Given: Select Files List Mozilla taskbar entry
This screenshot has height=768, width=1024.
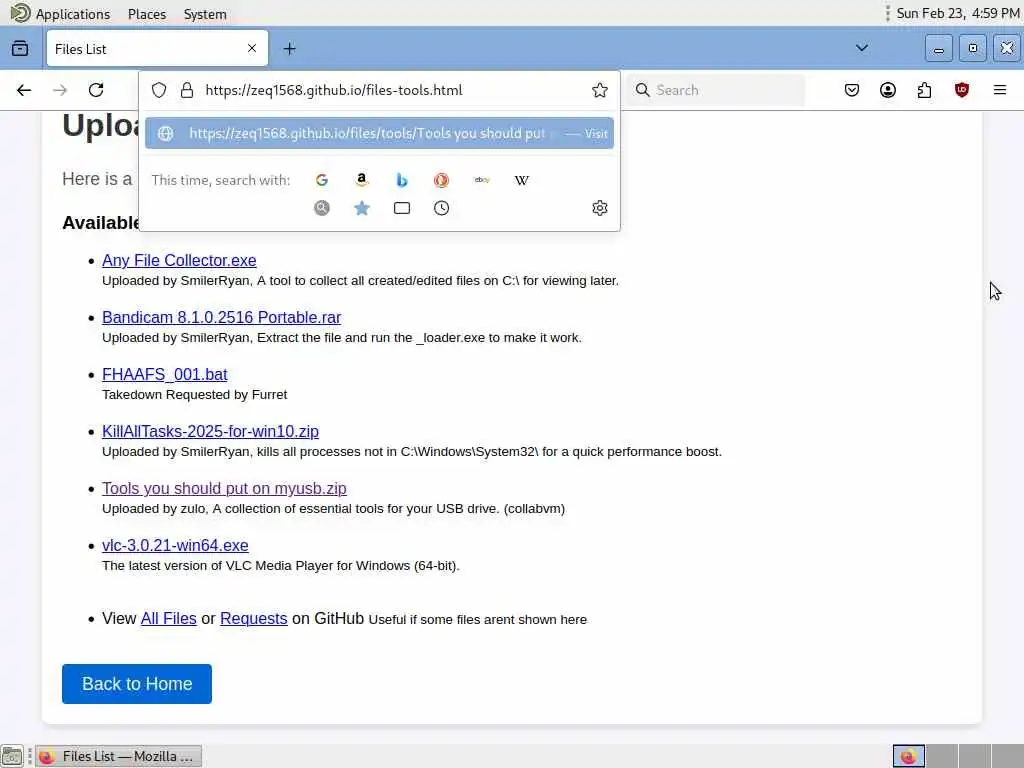Looking at the screenshot, I should coord(118,756).
